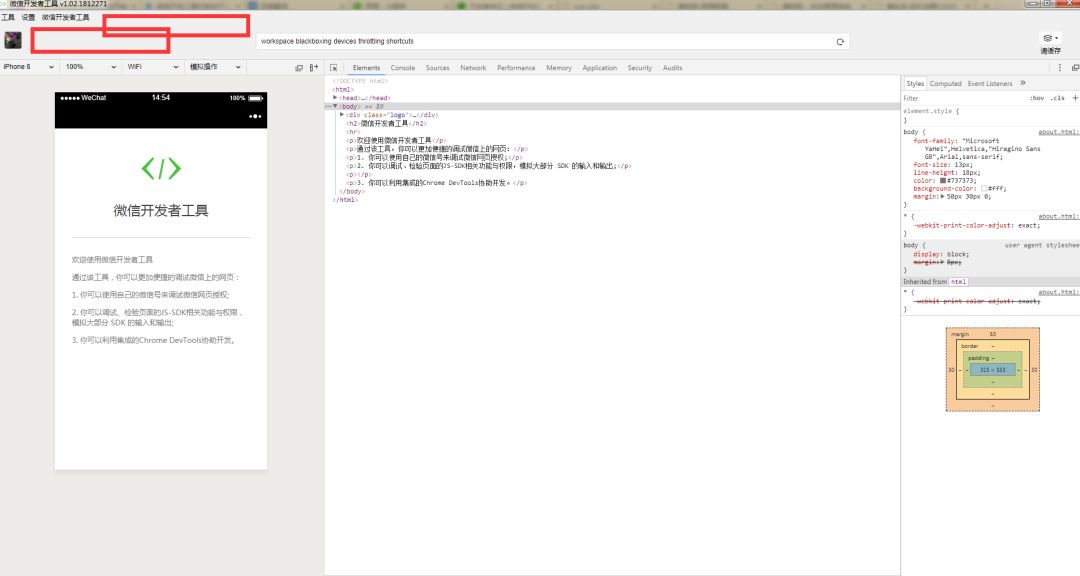Click the detach simulator window icon

pos(299,68)
